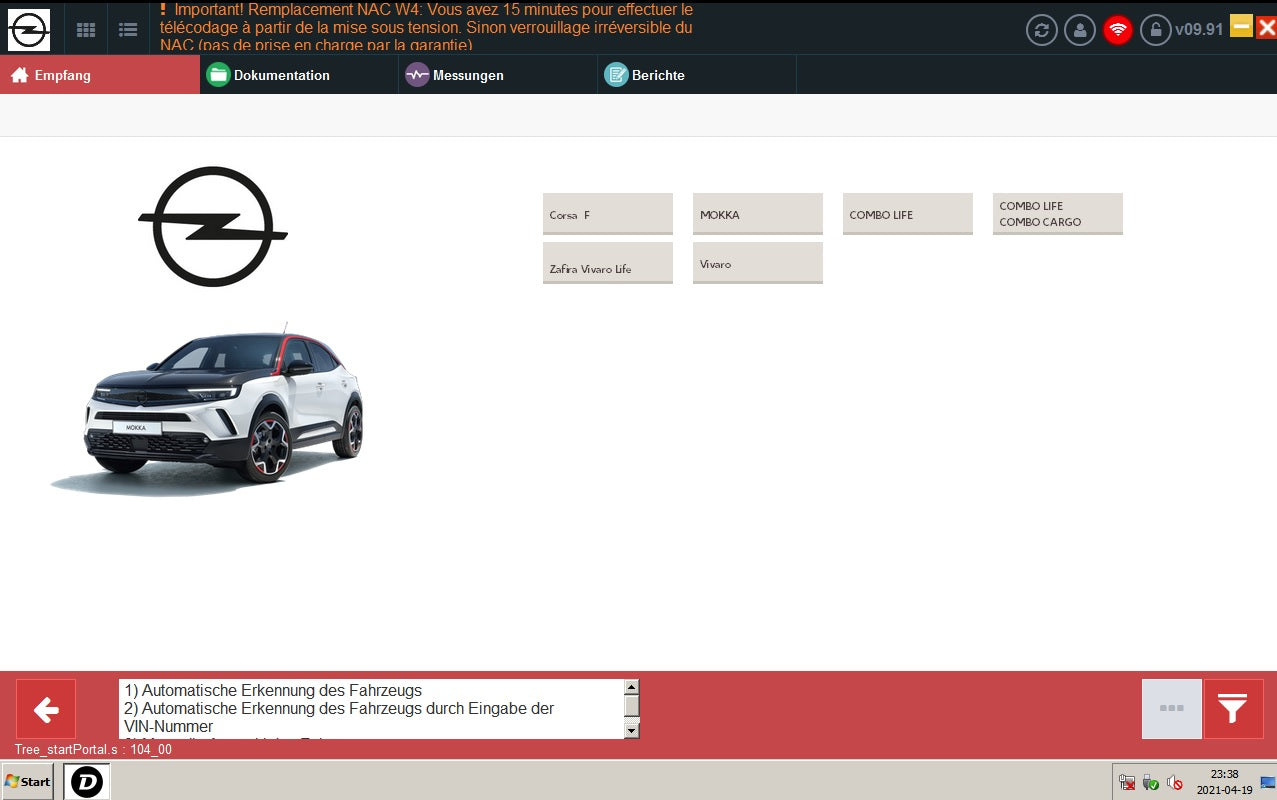This screenshot has width=1277, height=800.
Task: Click the red WiFi status icon
Action: (1117, 30)
